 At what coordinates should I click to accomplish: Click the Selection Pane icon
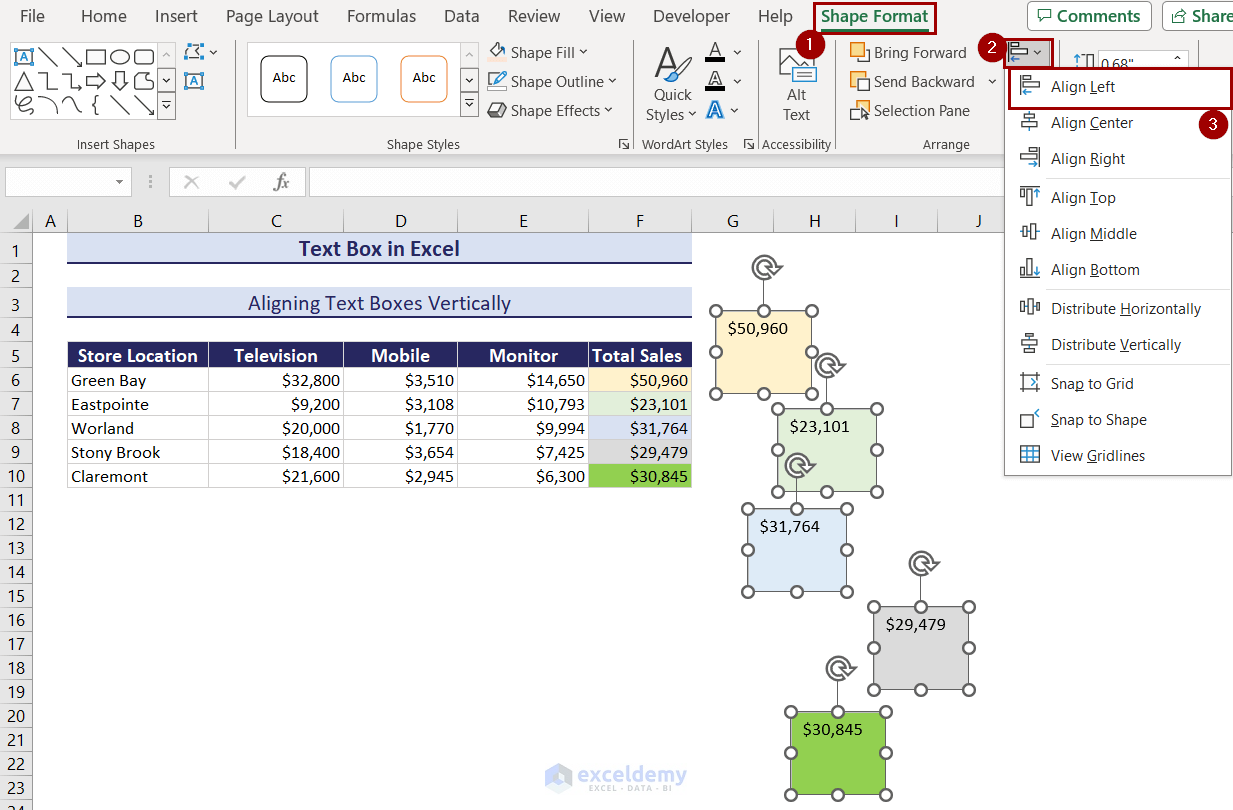[x=859, y=111]
